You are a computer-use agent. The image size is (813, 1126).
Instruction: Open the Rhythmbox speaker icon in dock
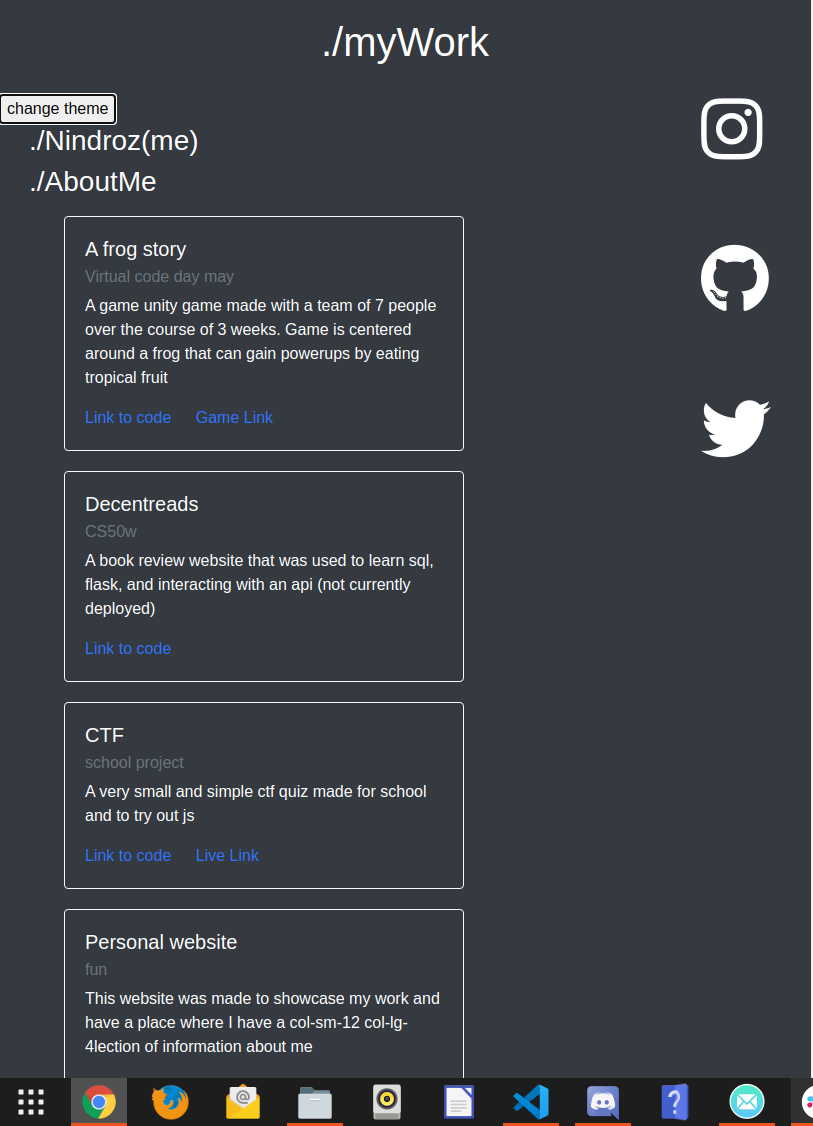coord(387,1102)
